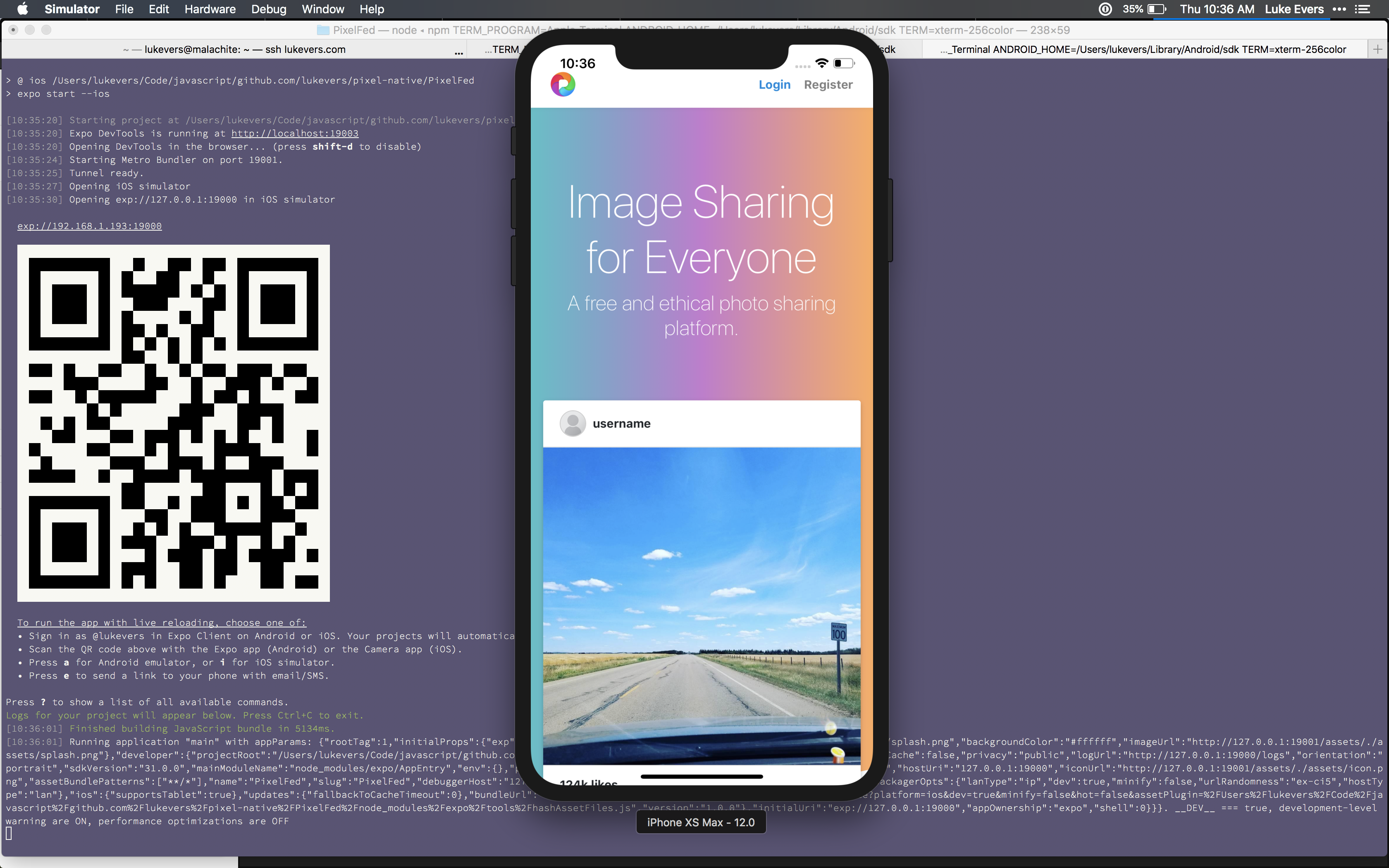Viewport: 1389px width, 868px height.
Task: Click the three-dots menu bar extras icon
Action: click(1339, 9)
